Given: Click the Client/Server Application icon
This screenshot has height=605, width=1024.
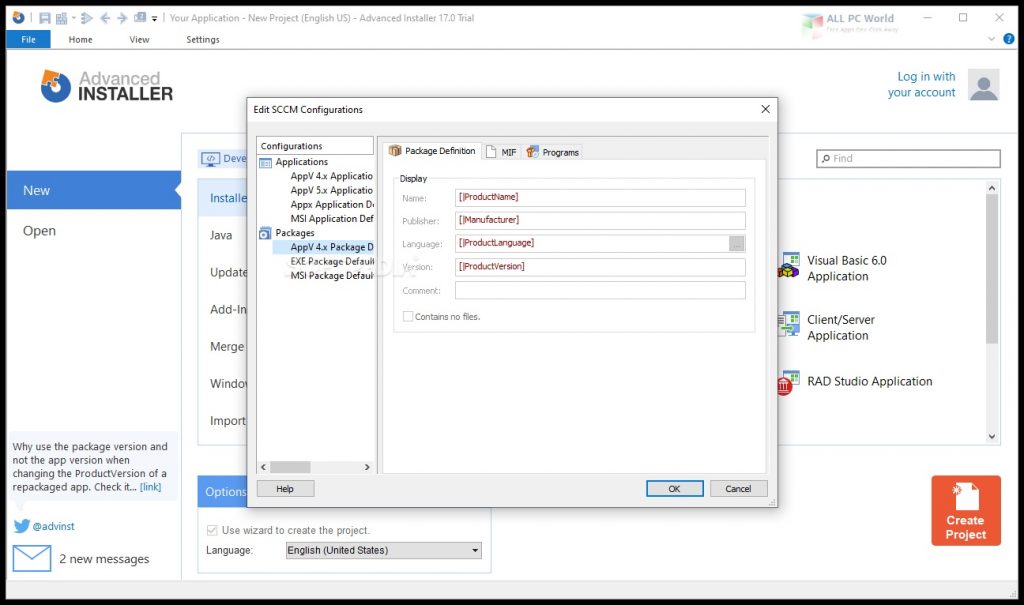Looking at the screenshot, I should click(788, 325).
